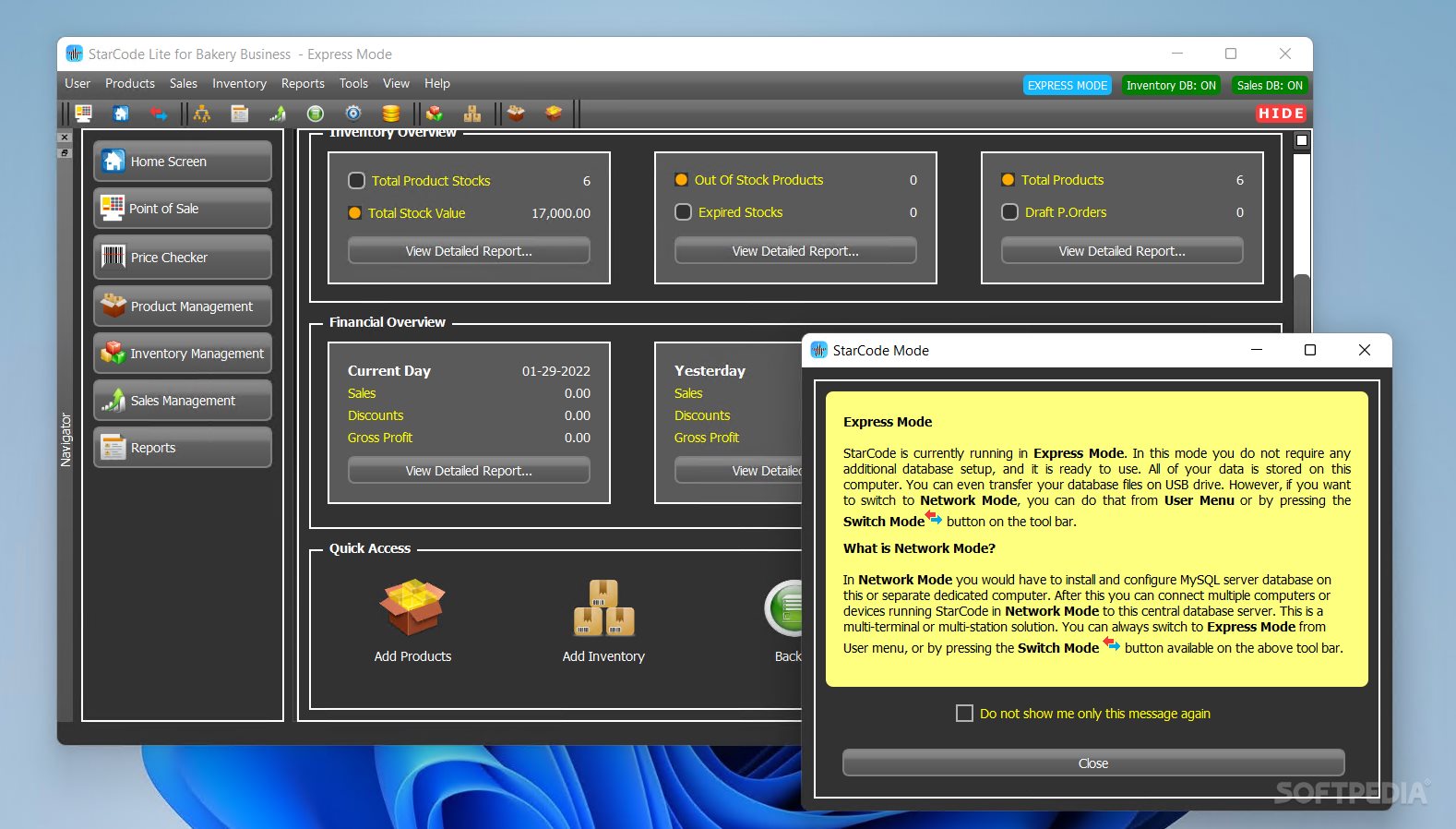Image resolution: width=1456 pixels, height=829 pixels.
Task: View Detailed Report for Total Product Stocks
Action: pos(469,251)
